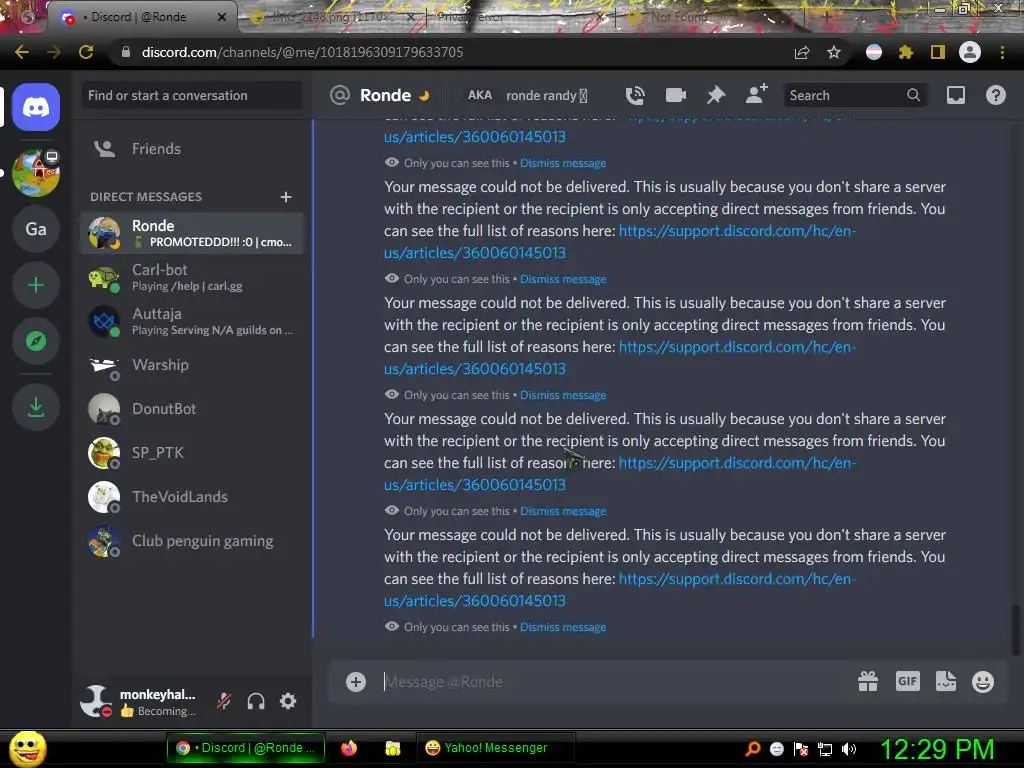Screen dimensions: 1024x768
Task: Dismiss the bottom-most undelivered message notice
Action: 563,627
